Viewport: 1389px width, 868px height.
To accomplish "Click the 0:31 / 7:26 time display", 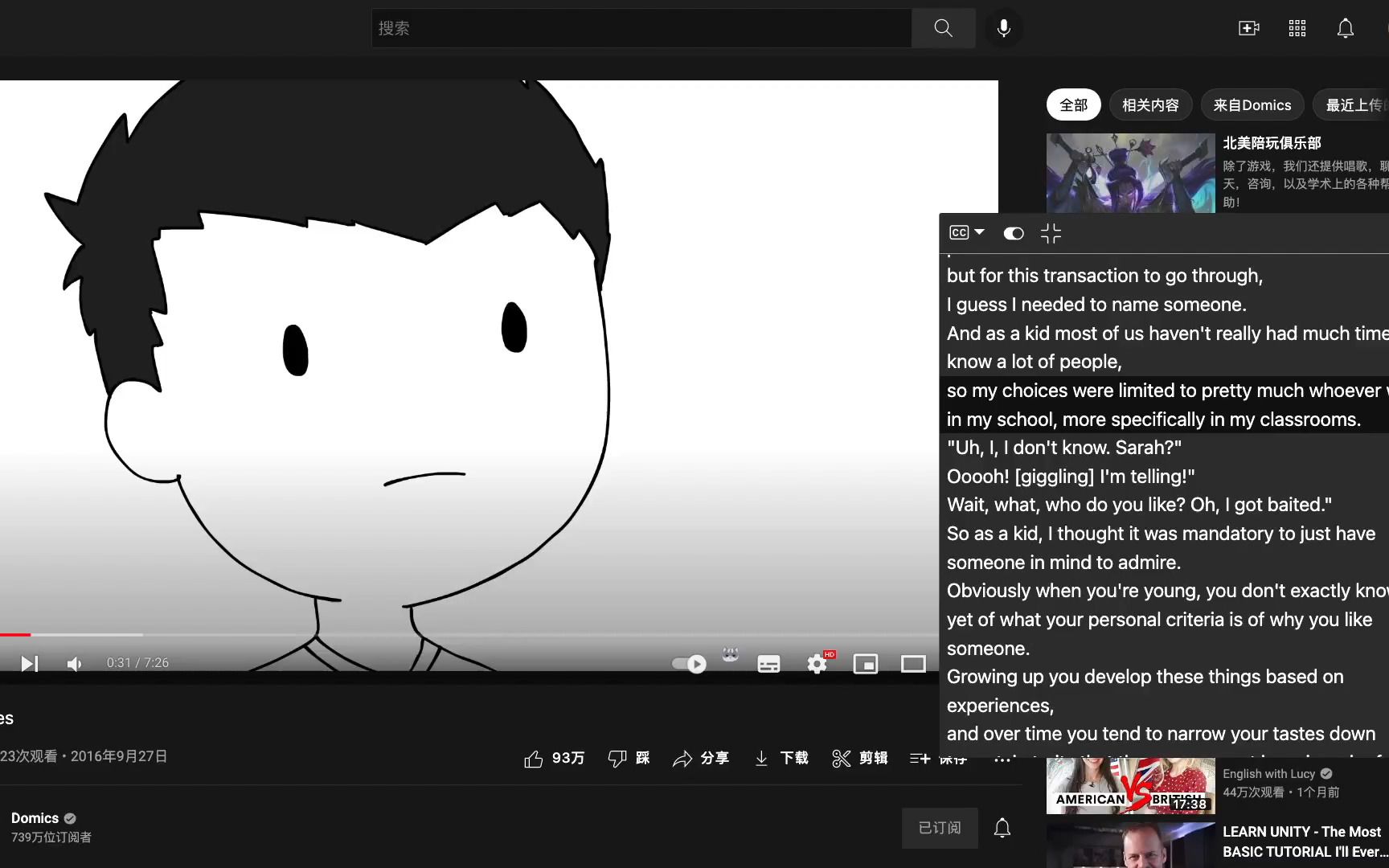I will [x=137, y=663].
